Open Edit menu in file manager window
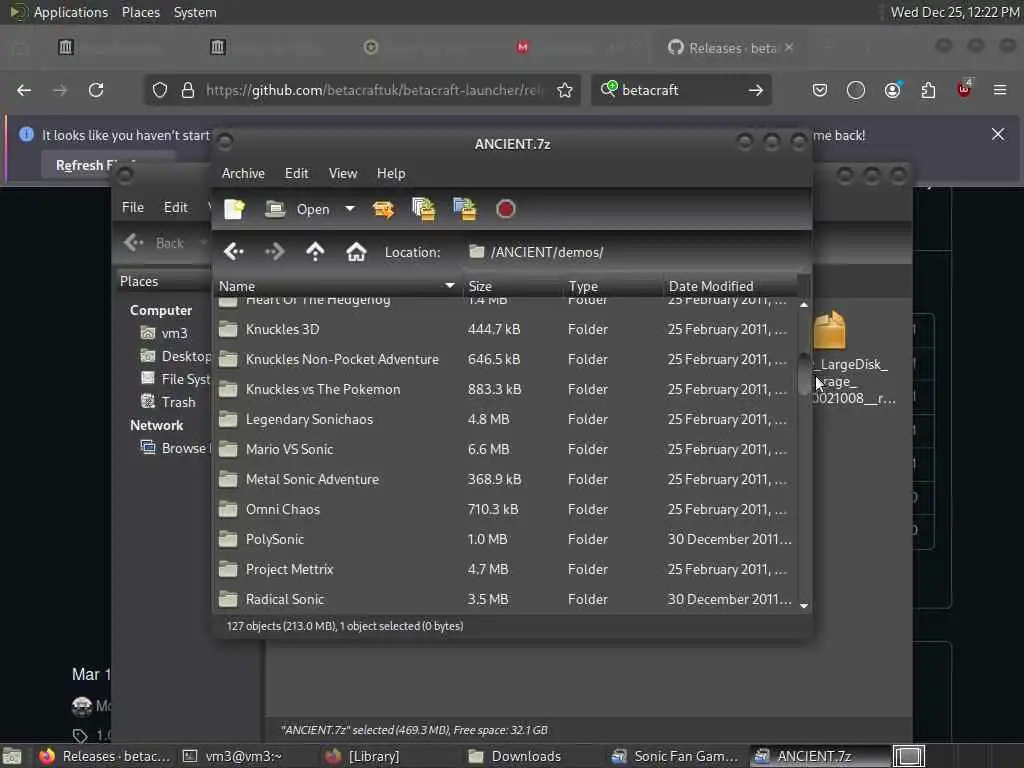This screenshot has width=1024, height=768. pyautogui.click(x=175, y=207)
